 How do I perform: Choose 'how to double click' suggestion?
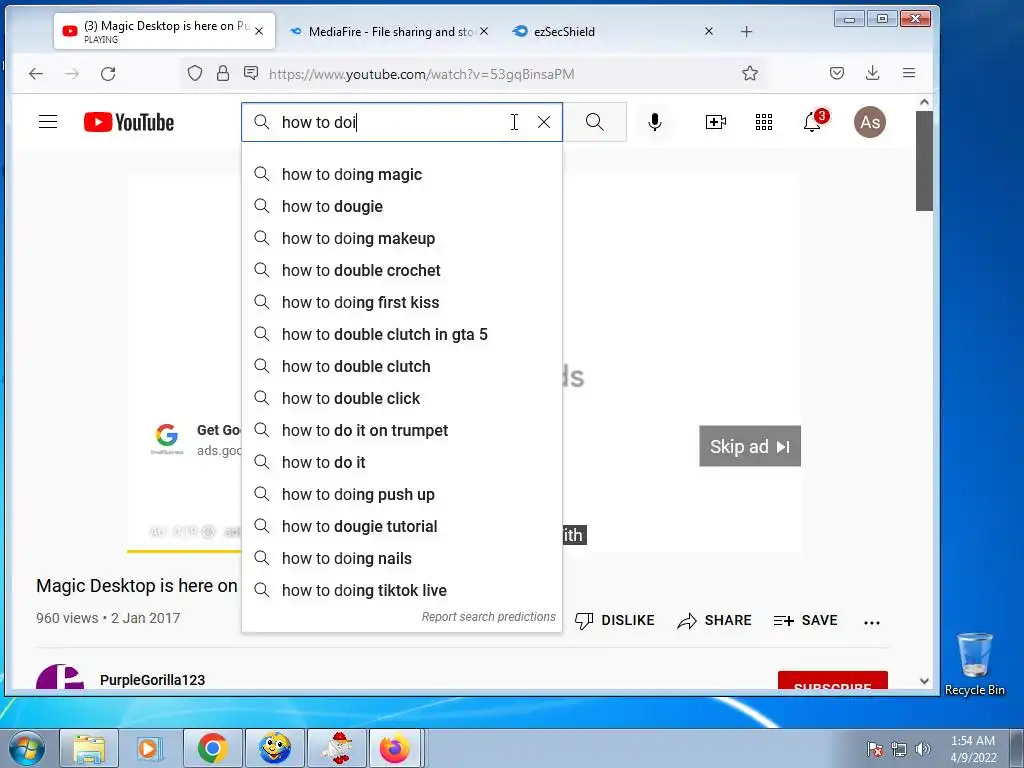(x=402, y=398)
